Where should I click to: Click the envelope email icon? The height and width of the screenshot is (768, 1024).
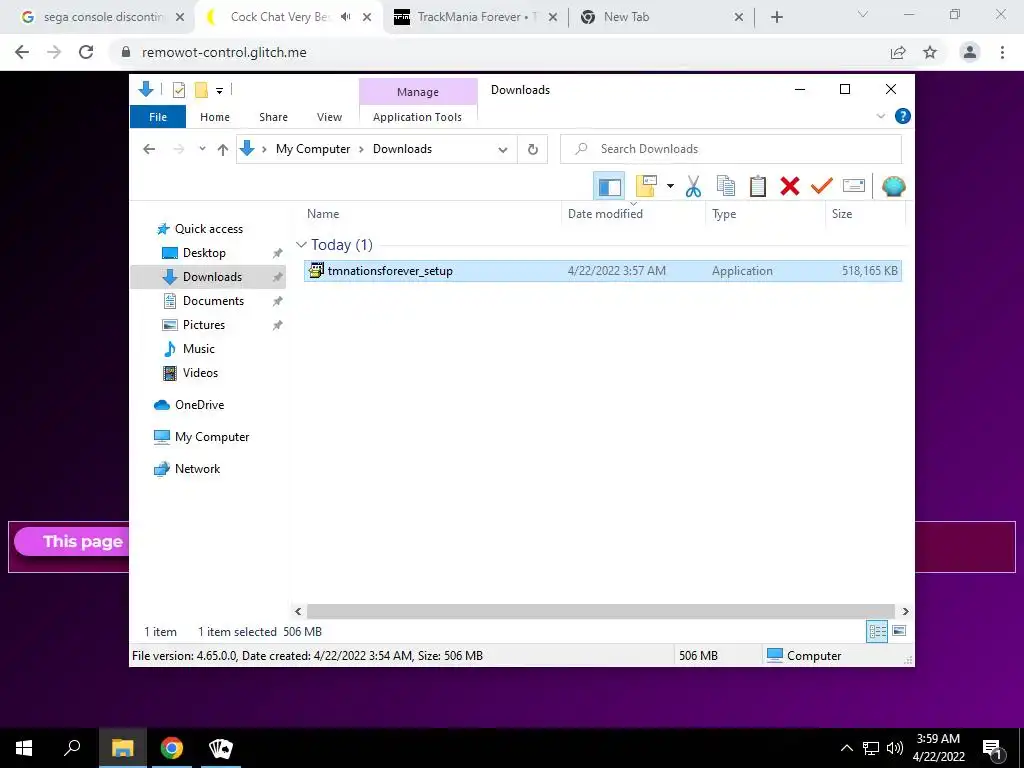click(x=854, y=186)
